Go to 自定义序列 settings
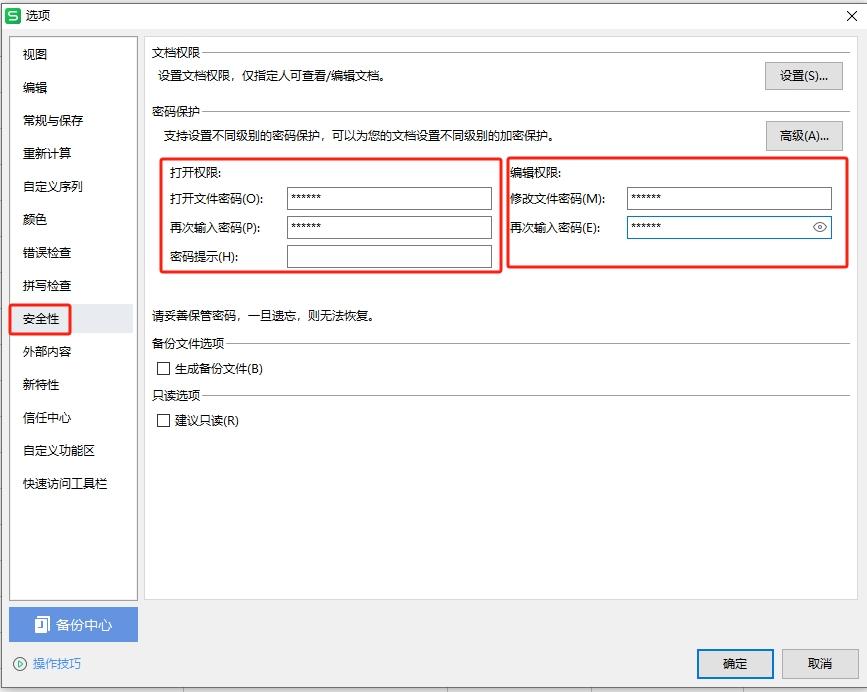Screen dimensions: 867x692 tap(53, 186)
